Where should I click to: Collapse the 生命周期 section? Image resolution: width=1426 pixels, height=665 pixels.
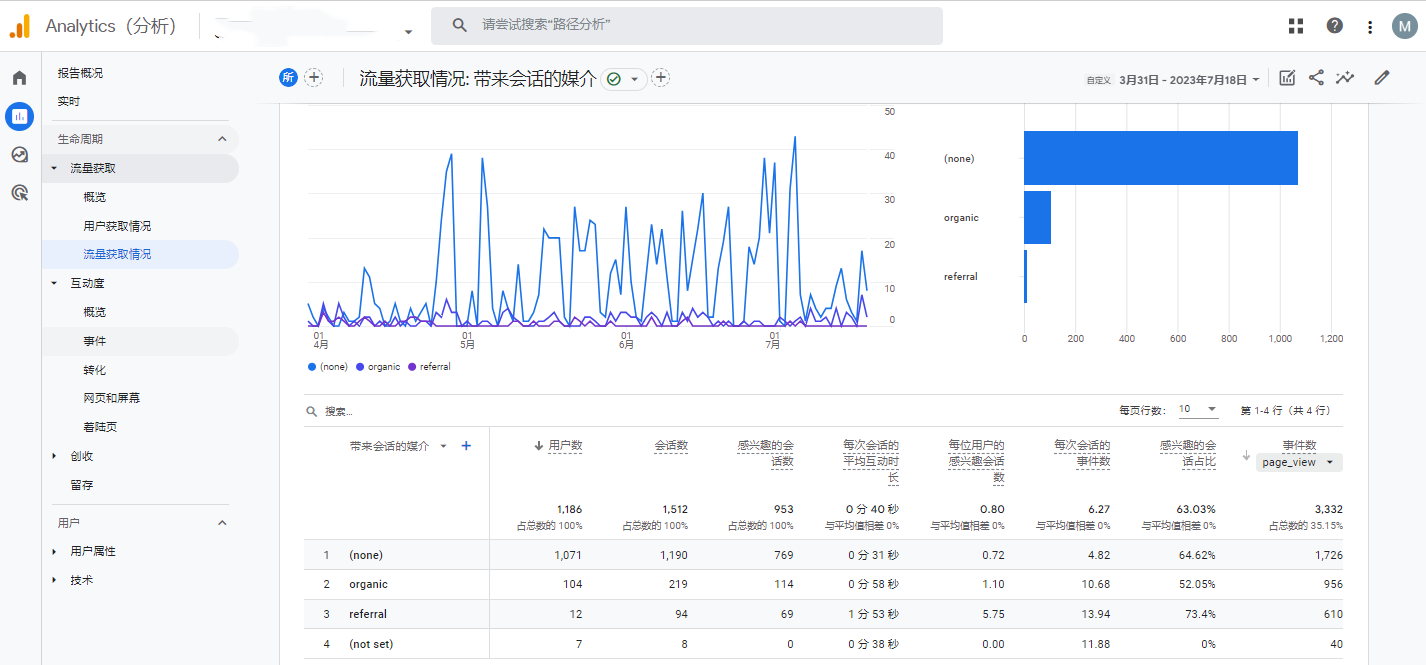(222, 139)
